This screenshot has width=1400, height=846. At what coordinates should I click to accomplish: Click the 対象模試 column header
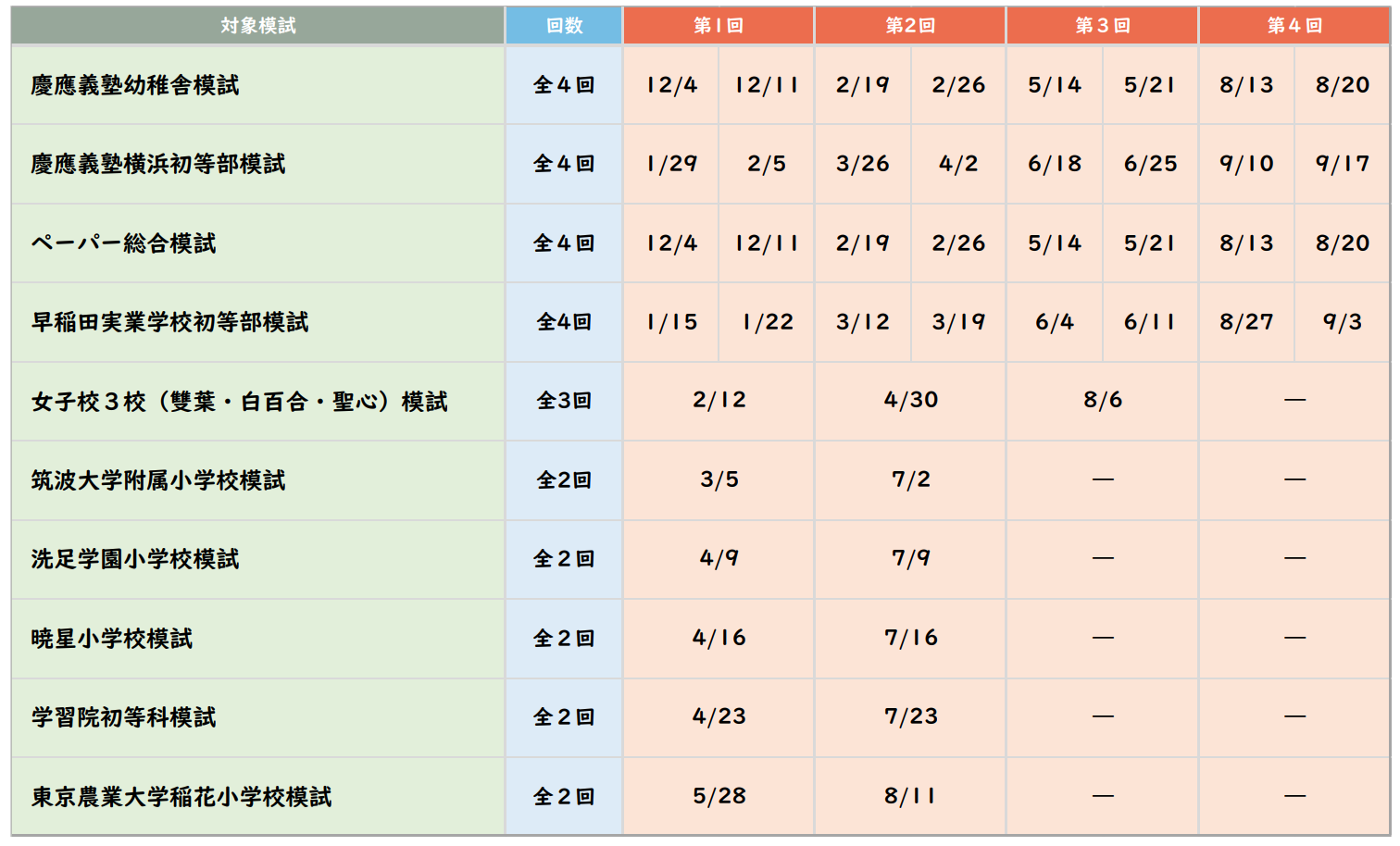pyautogui.click(x=258, y=26)
